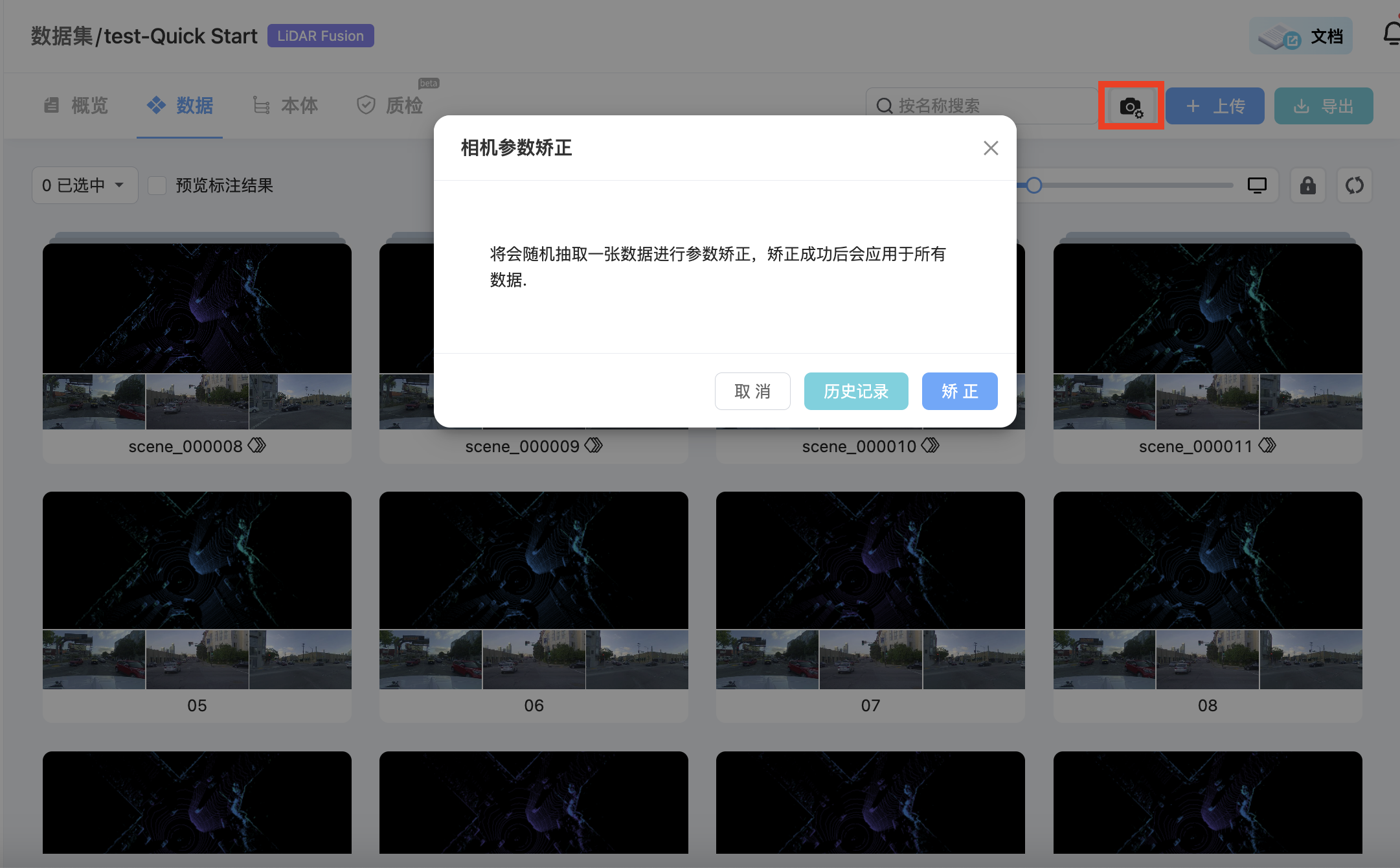Click the 数据集/test-Quick Start breadcrumb title
This screenshot has height=868, width=1400.
tap(144, 36)
